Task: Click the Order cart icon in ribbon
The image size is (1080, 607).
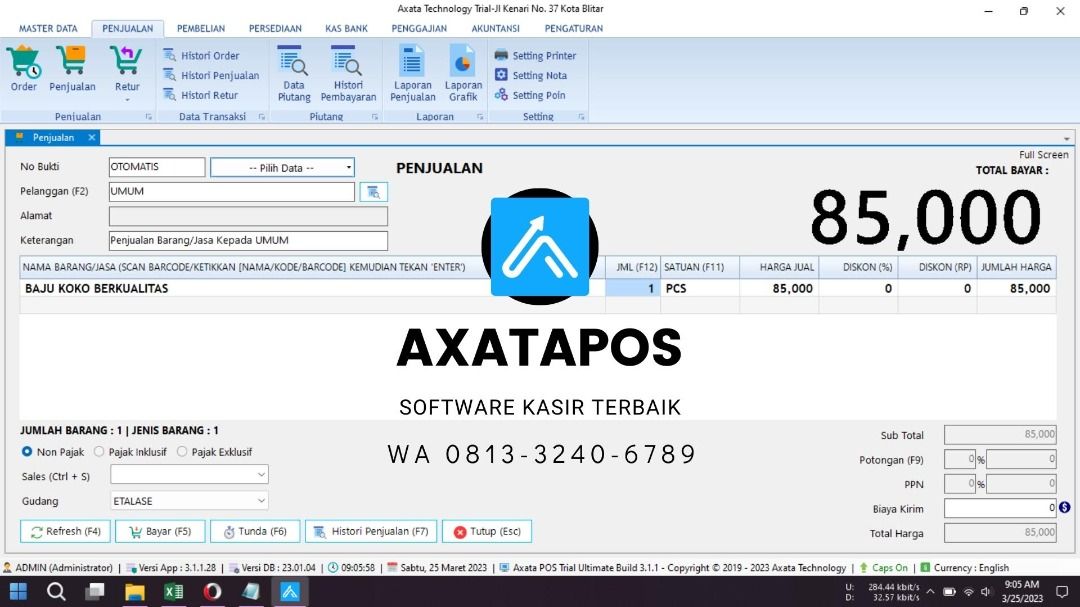Action: click(23, 64)
